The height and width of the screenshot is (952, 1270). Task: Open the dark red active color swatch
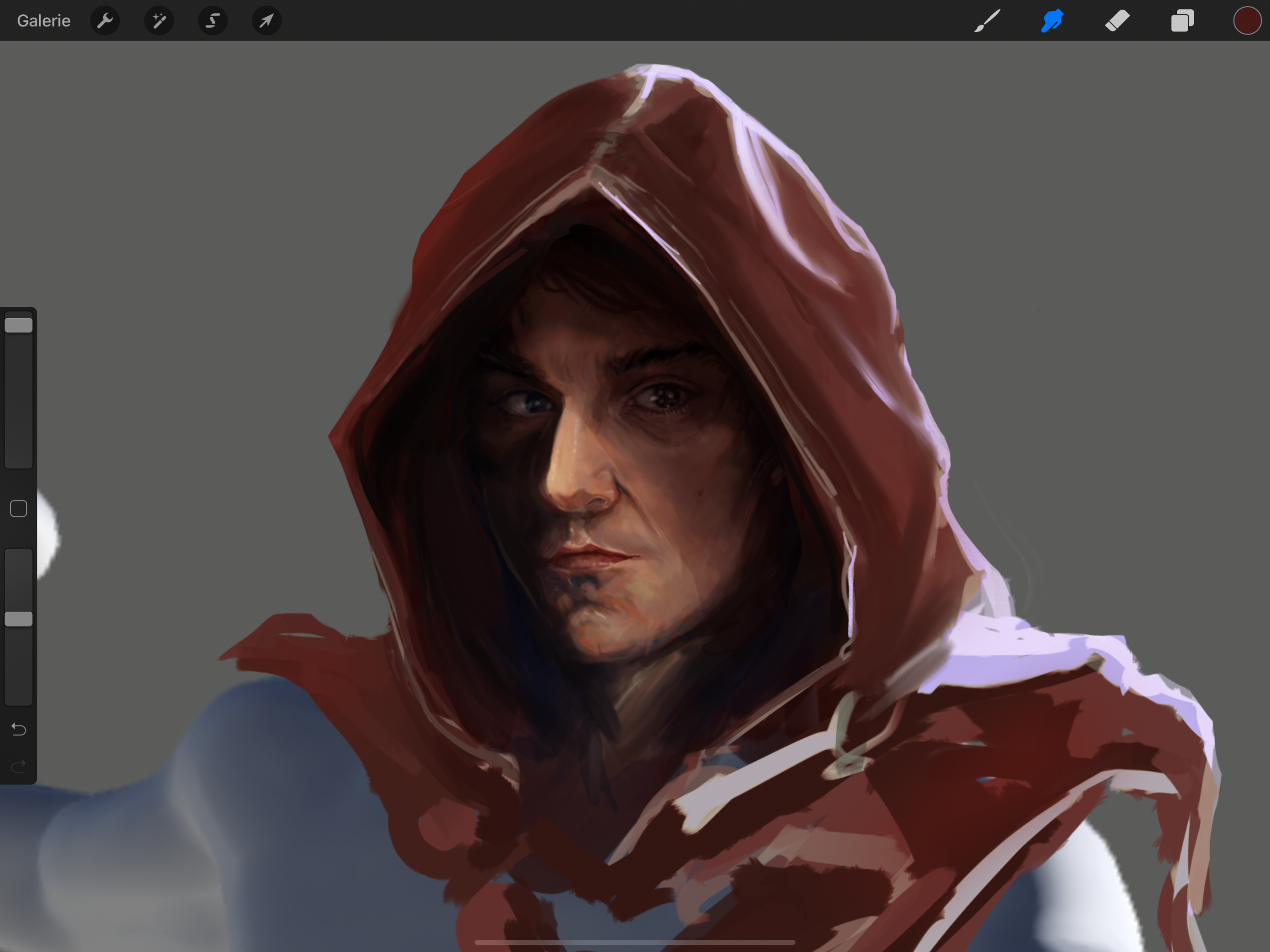[x=1247, y=21]
